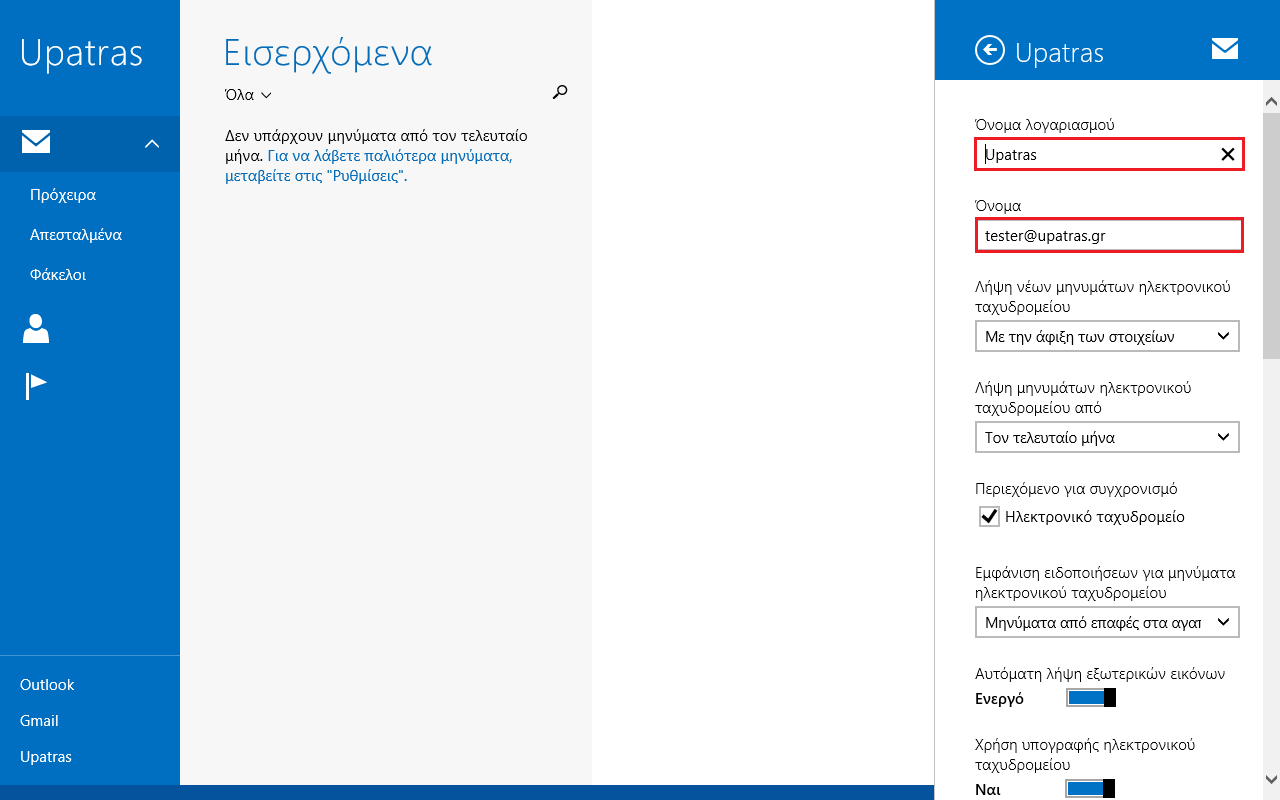Expand the Όλα filter dropdown
This screenshot has width=1280, height=800.
(248, 95)
